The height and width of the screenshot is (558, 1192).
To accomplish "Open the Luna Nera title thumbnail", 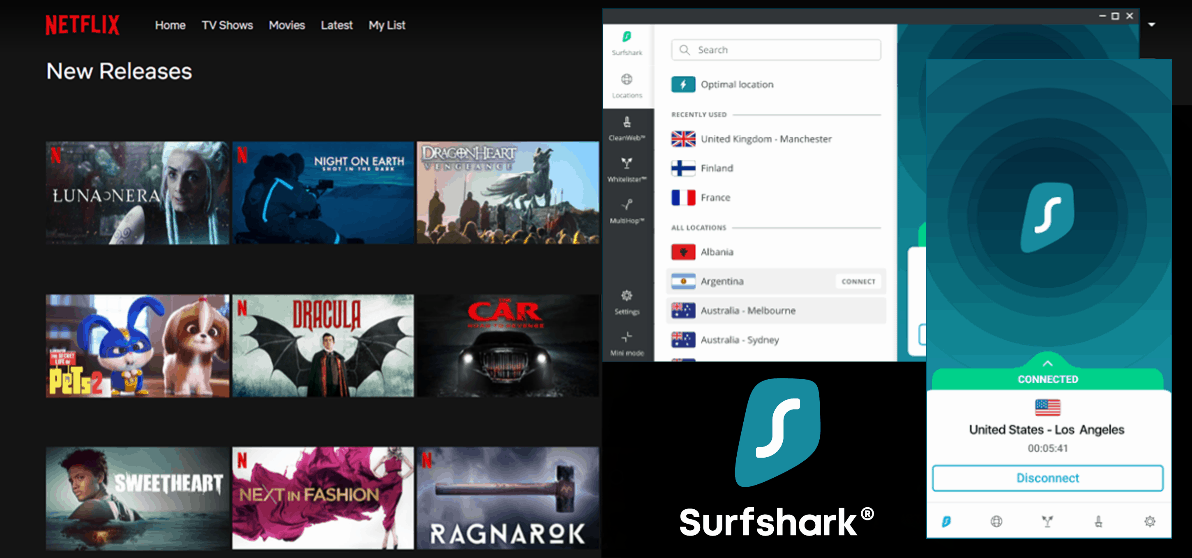I will click(x=138, y=192).
